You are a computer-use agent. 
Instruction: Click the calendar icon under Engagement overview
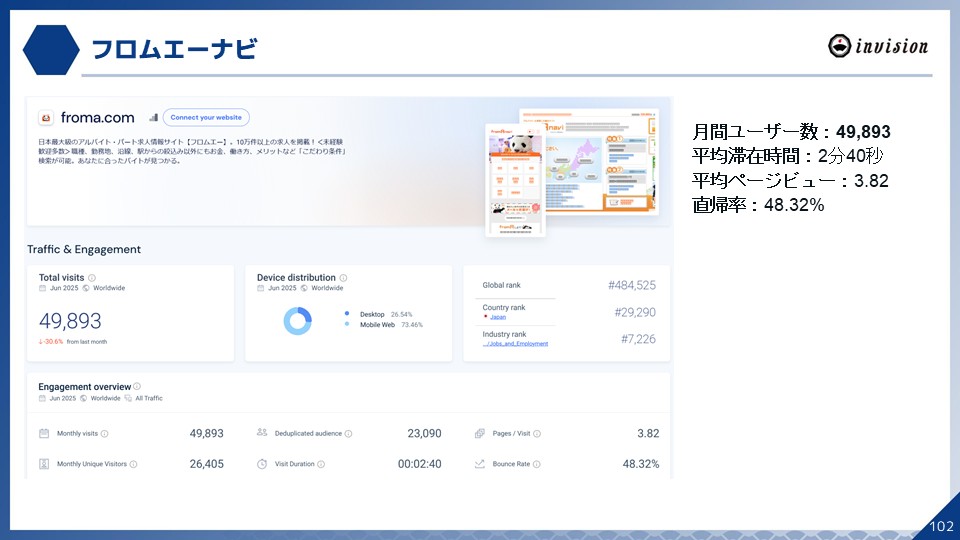pyautogui.click(x=42, y=398)
